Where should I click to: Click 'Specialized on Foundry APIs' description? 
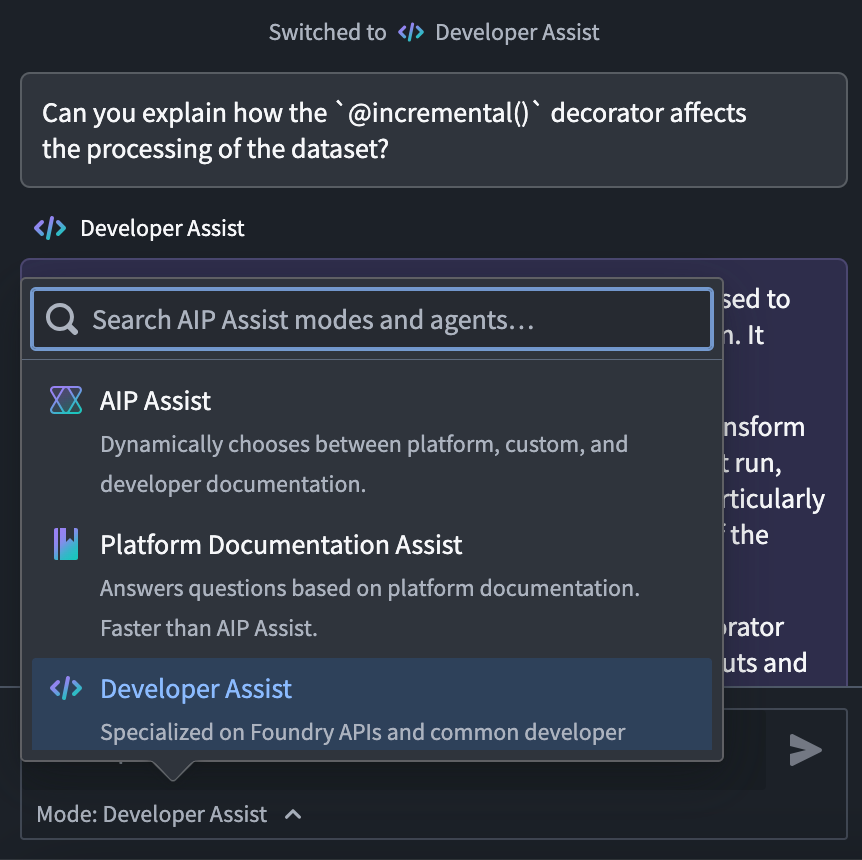[x=363, y=732]
